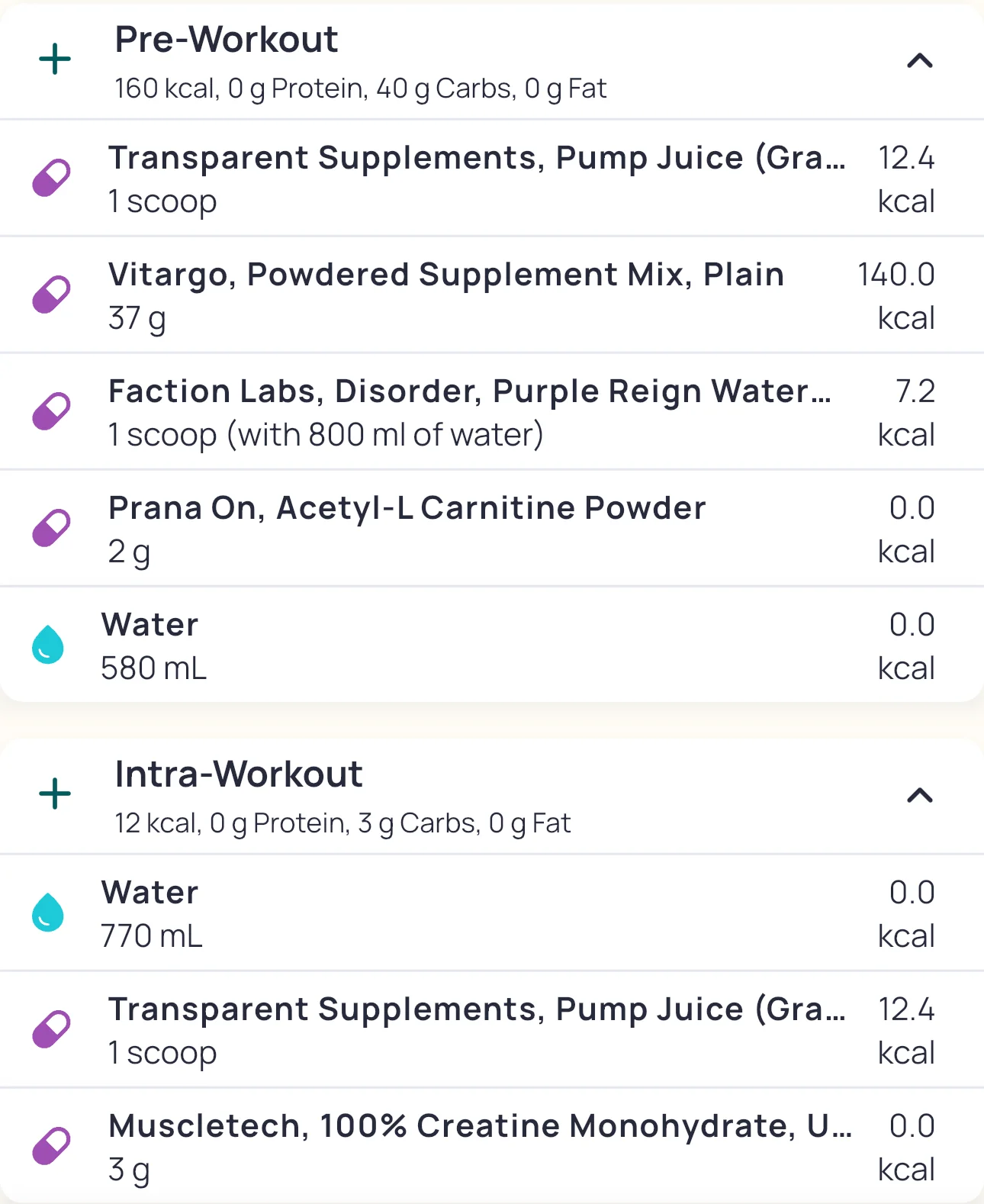
Task: Tap the Pre-Workout section title
Action: pyautogui.click(x=226, y=40)
